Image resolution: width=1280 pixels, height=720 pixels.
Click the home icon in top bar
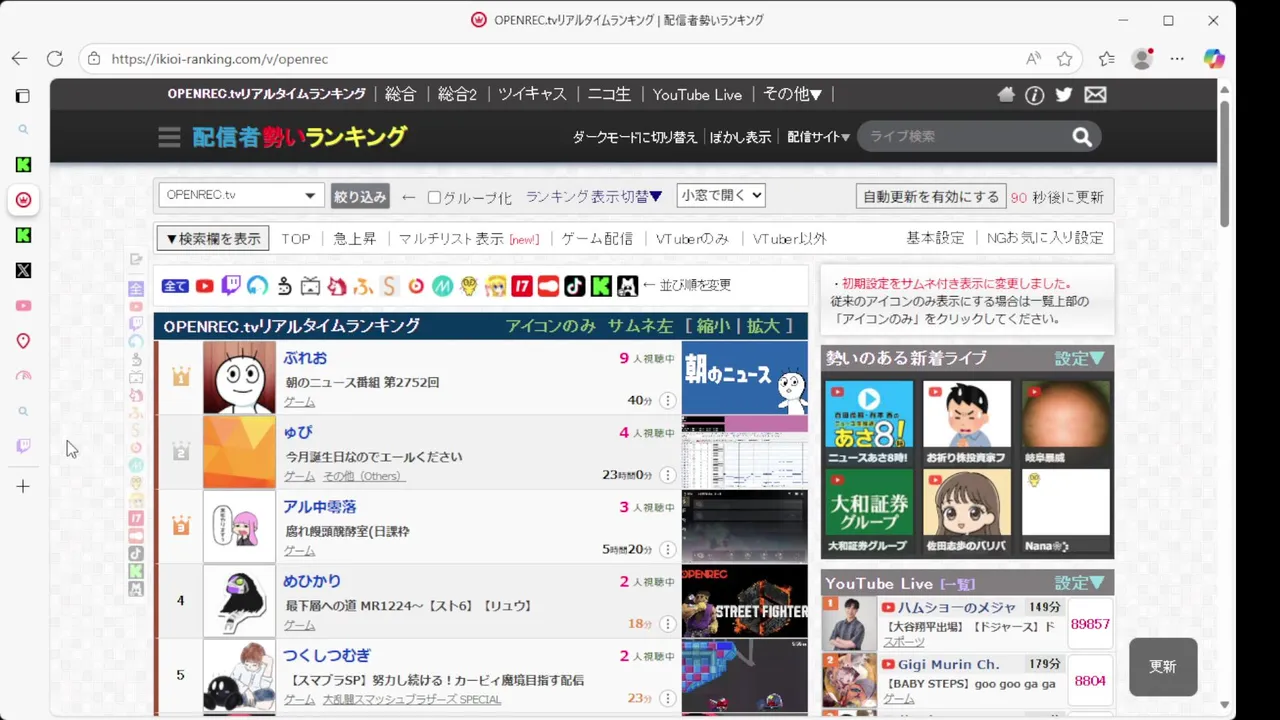point(1006,94)
